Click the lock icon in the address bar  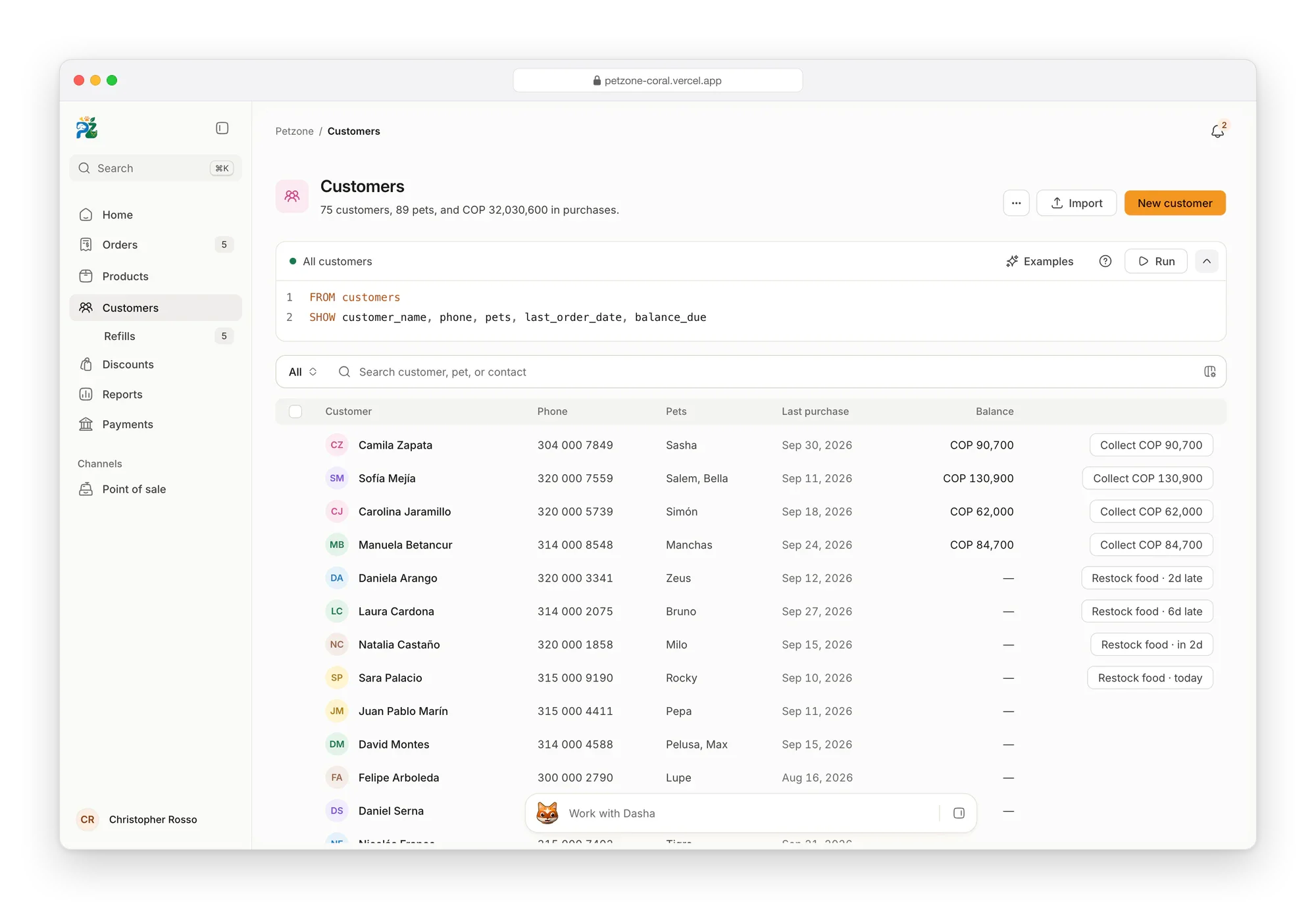pyautogui.click(x=597, y=80)
